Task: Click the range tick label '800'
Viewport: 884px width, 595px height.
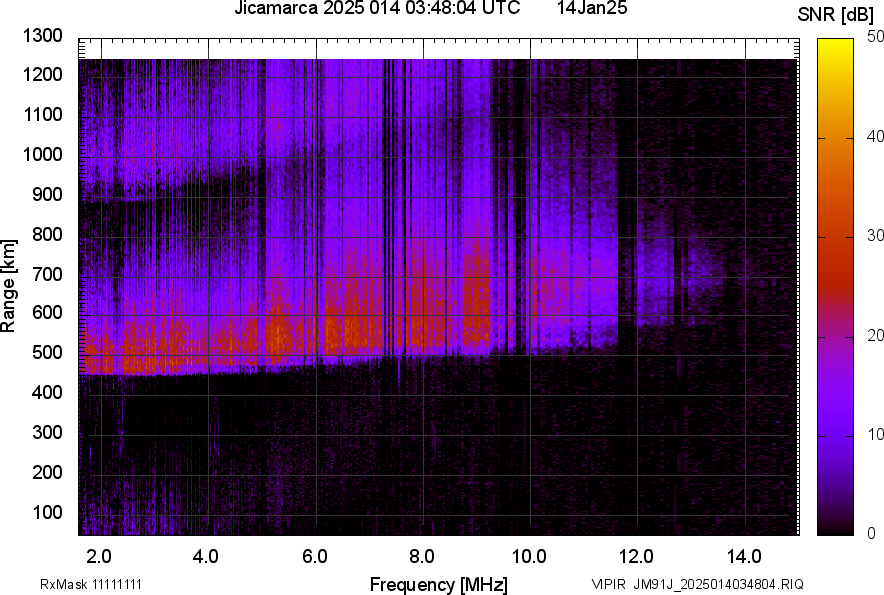Action: [x=47, y=233]
